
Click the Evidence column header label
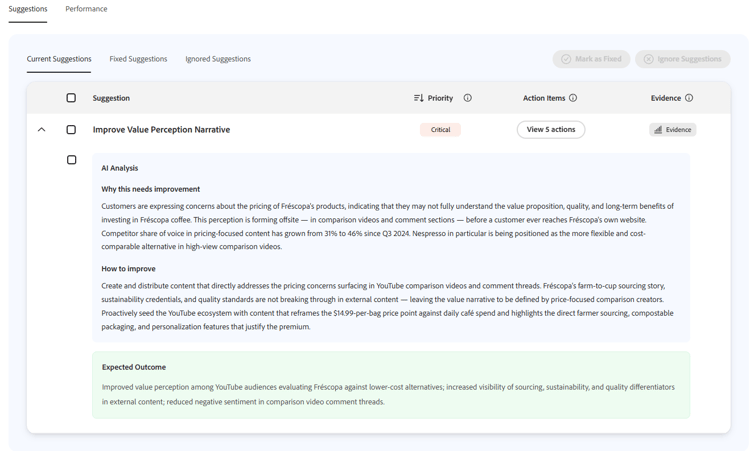pos(665,98)
